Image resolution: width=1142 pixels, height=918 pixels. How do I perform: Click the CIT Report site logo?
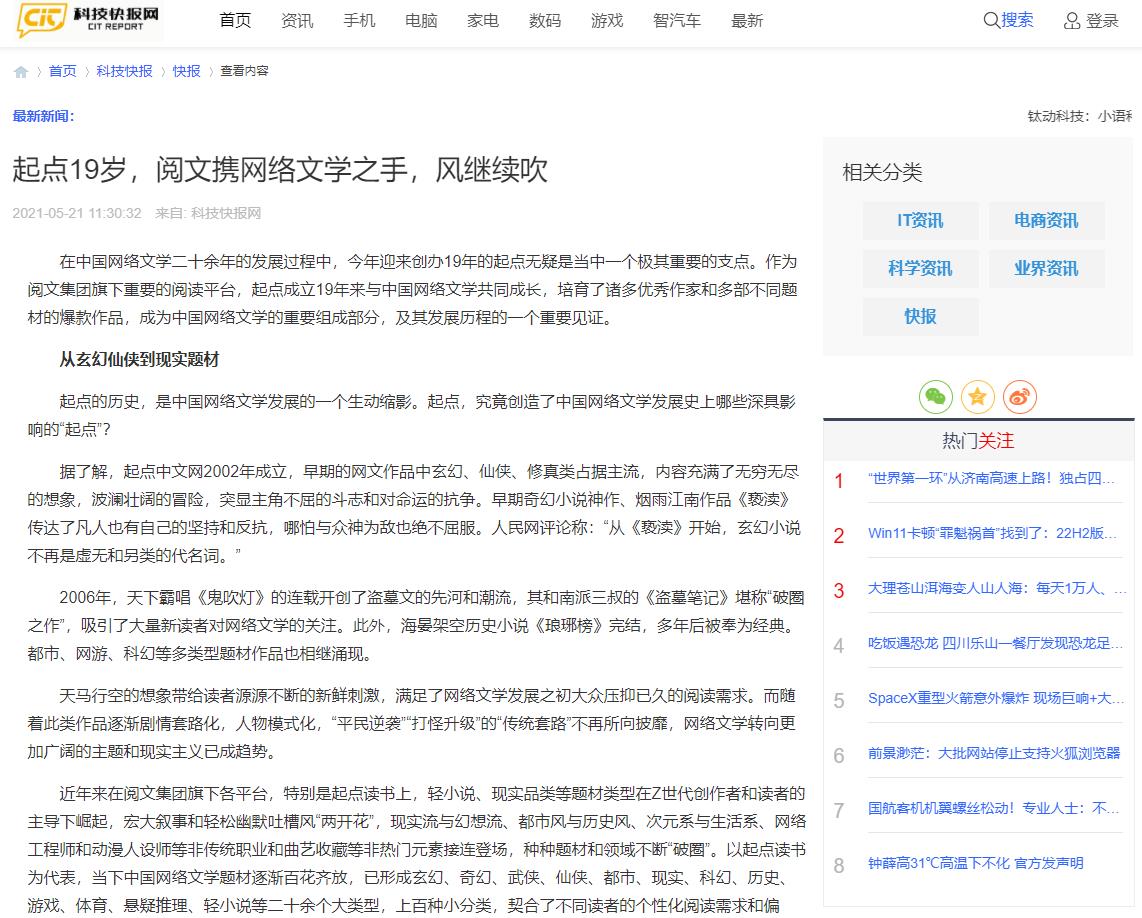click(89, 20)
